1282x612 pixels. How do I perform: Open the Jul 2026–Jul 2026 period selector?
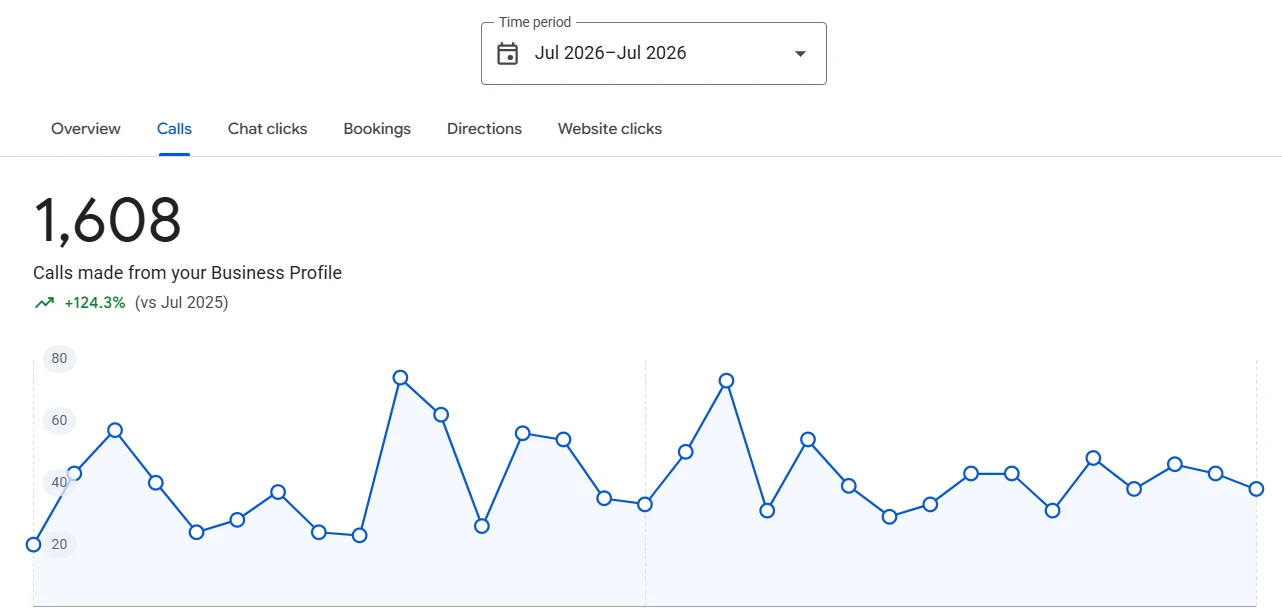[x=654, y=54]
